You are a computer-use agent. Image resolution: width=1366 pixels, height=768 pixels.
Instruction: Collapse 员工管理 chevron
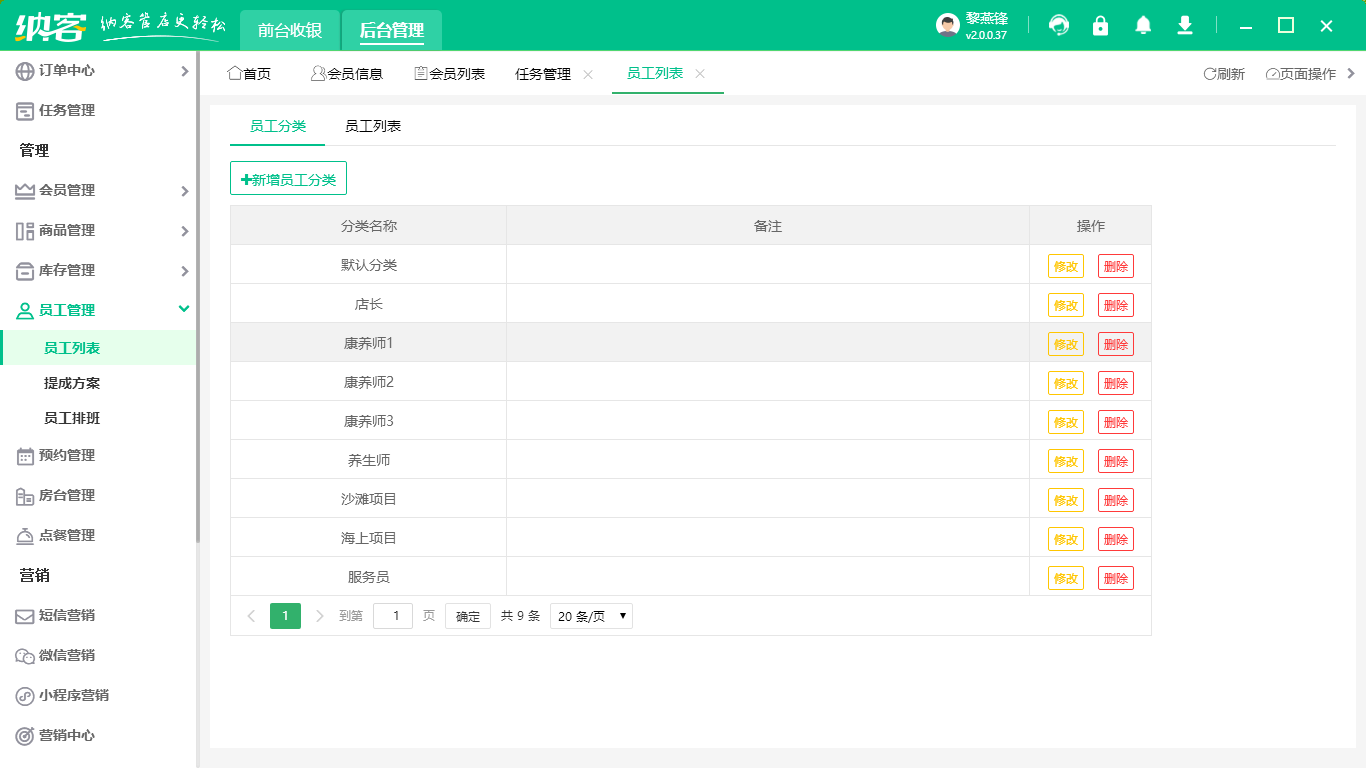point(184,309)
